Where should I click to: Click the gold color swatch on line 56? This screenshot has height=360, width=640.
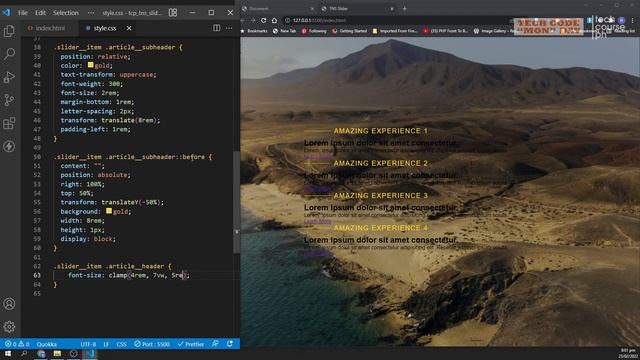109,211
